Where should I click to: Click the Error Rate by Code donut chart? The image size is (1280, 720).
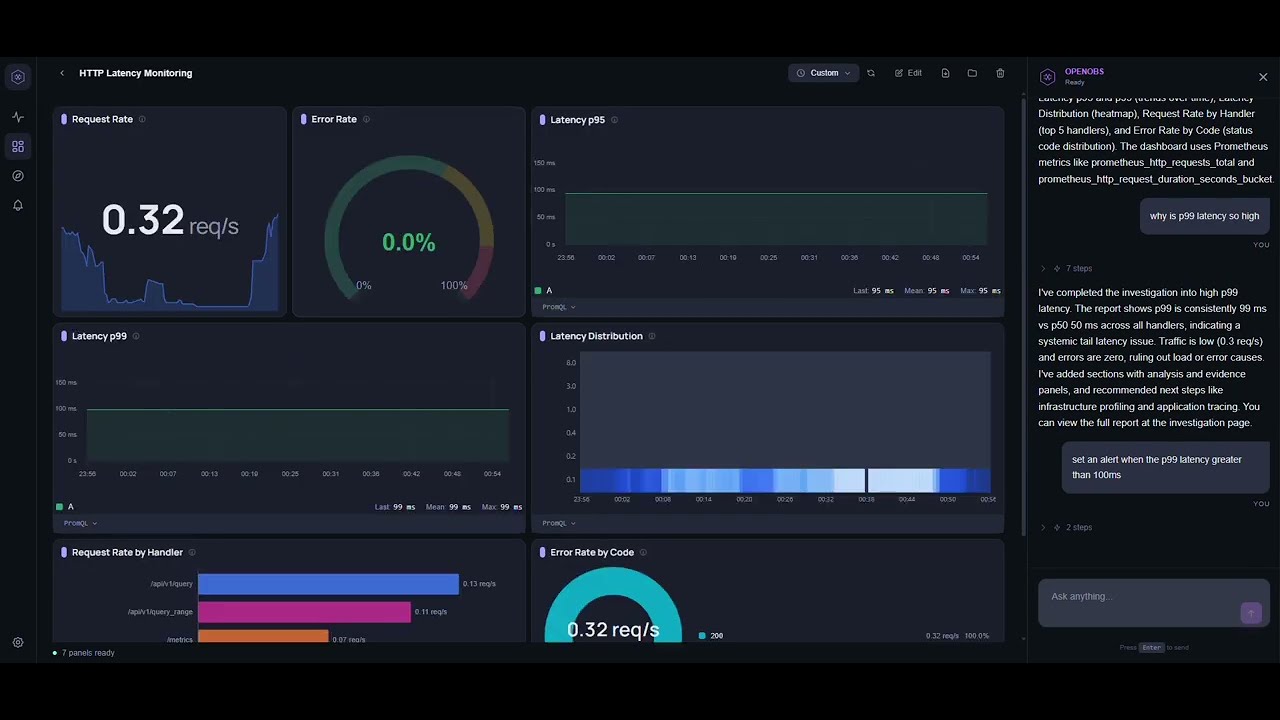[613, 605]
